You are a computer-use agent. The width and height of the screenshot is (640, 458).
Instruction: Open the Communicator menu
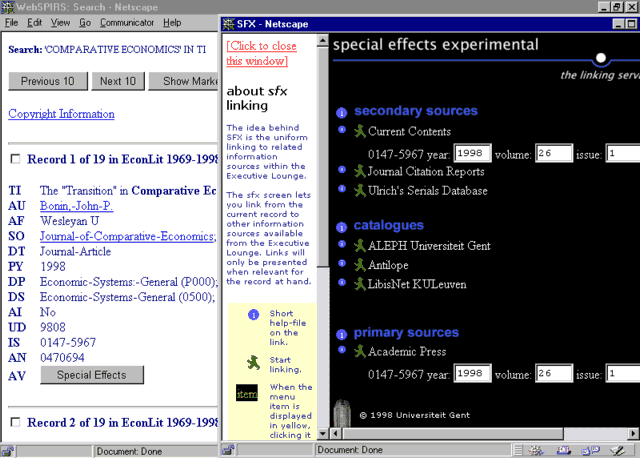(x=127, y=22)
